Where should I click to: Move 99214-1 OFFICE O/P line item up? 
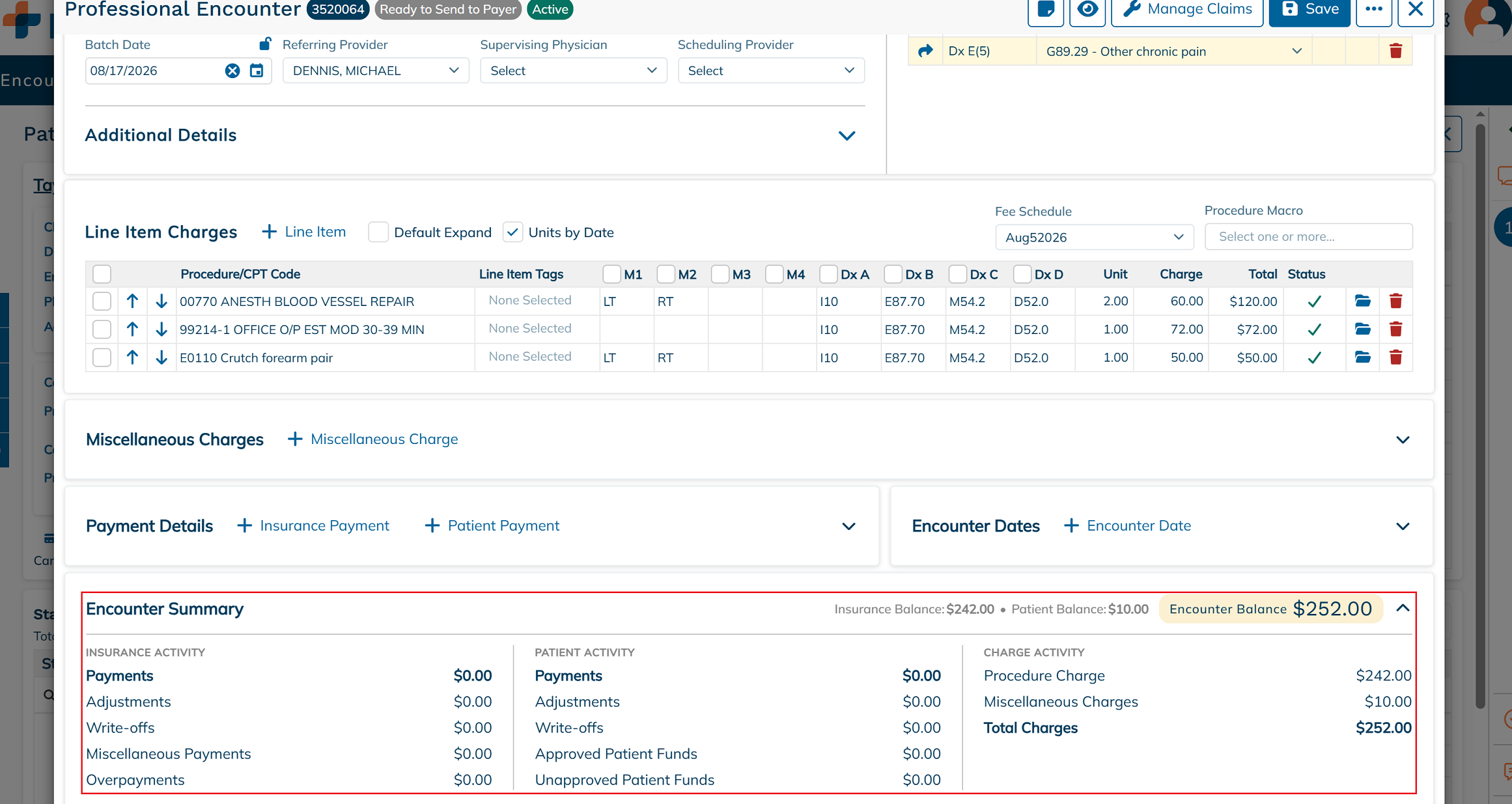pyautogui.click(x=132, y=329)
